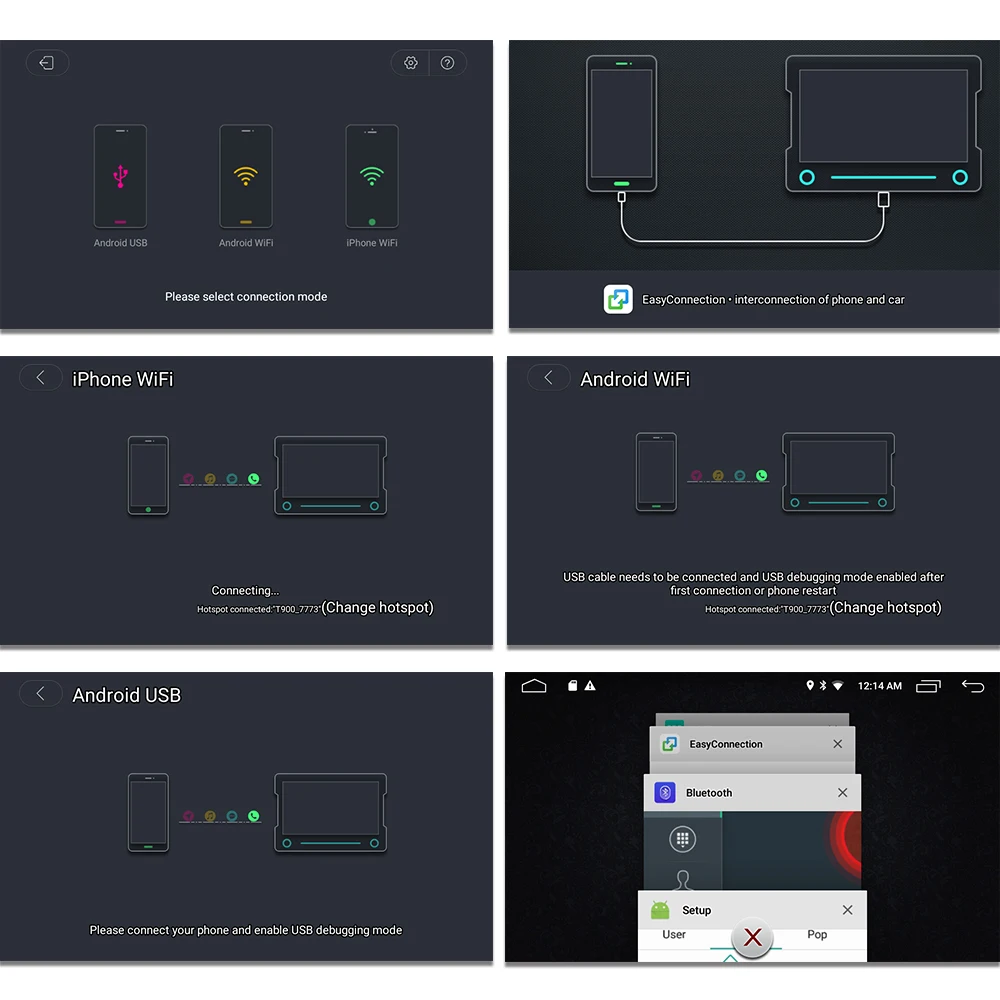
Task: Click the music note icon on Android USB screen
Action: 210,816
